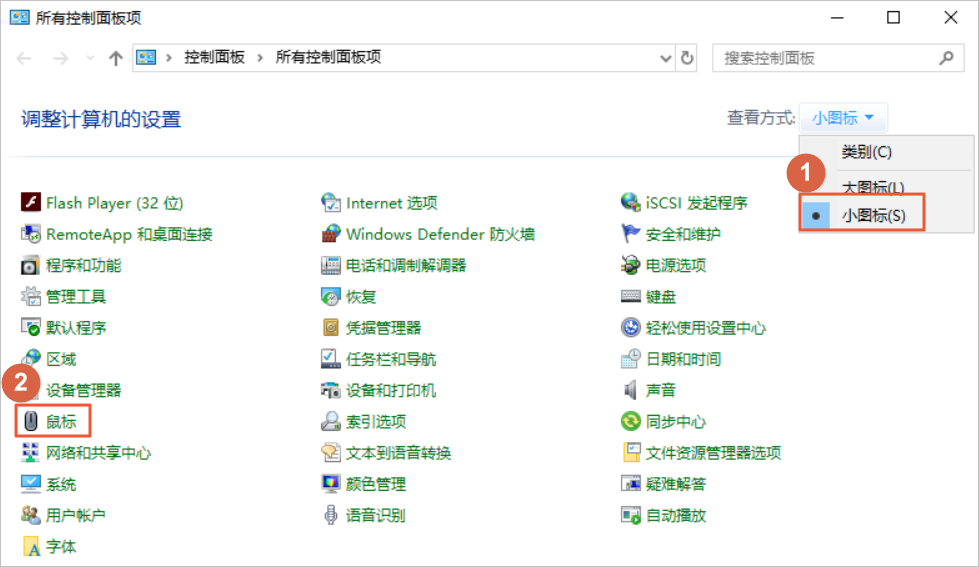Select the 小图标(S) radio option

872,215
